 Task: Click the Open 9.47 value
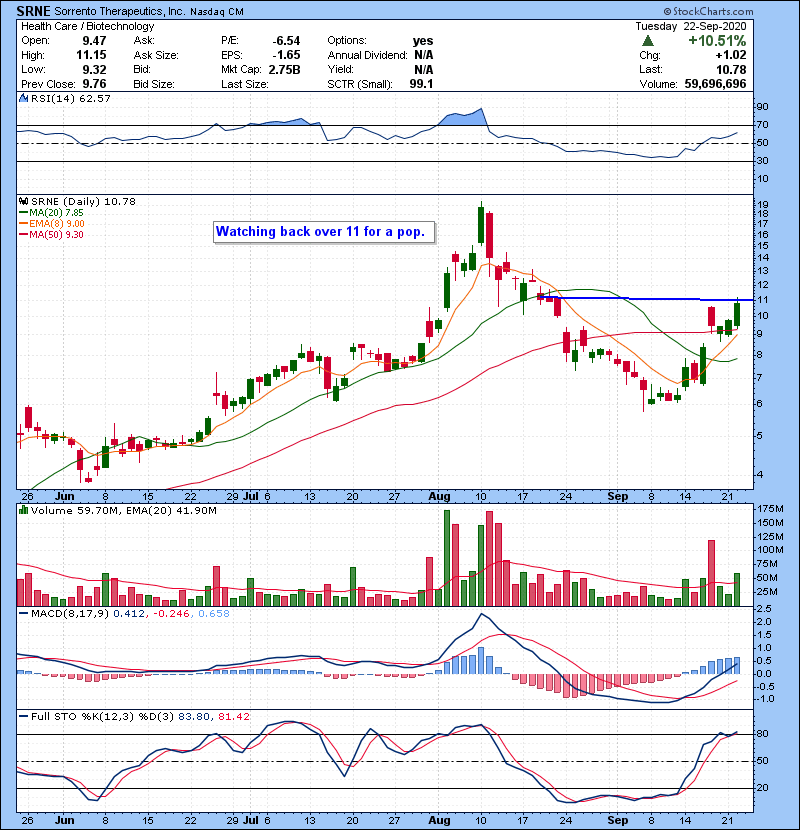pos(94,41)
